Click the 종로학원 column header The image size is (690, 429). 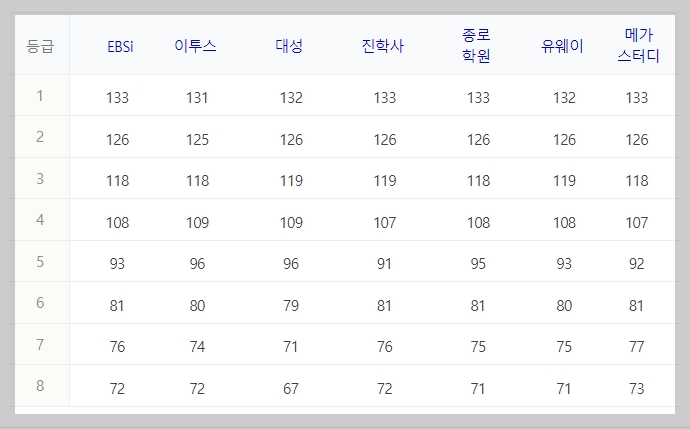click(x=476, y=45)
